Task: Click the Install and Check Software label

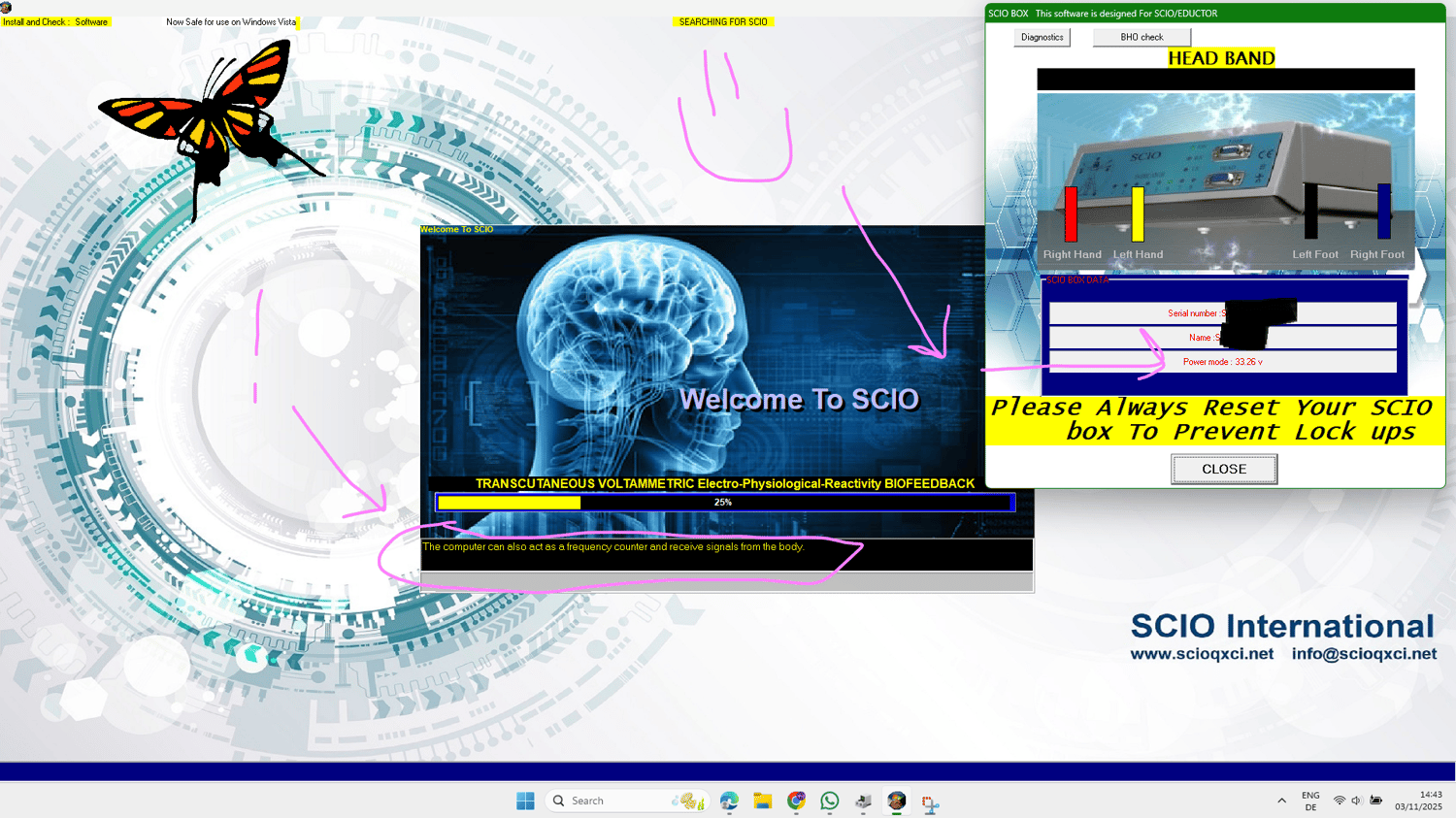Action: click(55, 21)
